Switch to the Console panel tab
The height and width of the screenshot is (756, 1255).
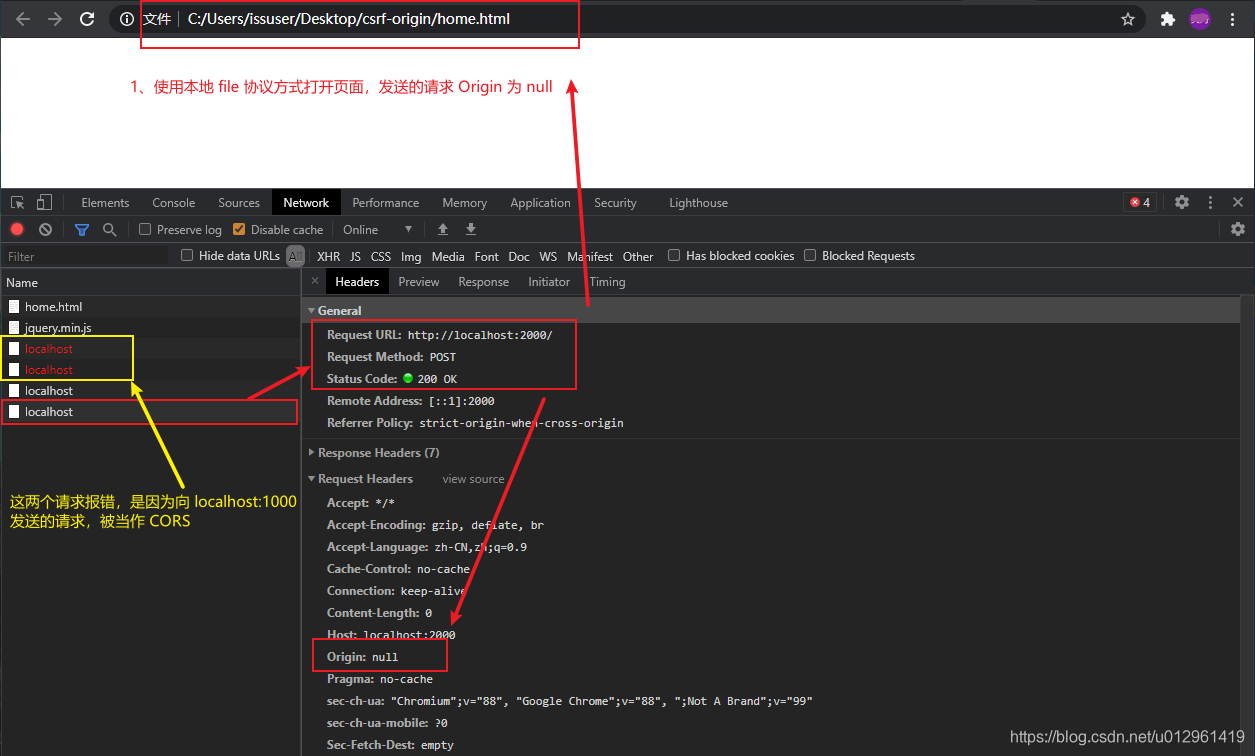(x=174, y=202)
